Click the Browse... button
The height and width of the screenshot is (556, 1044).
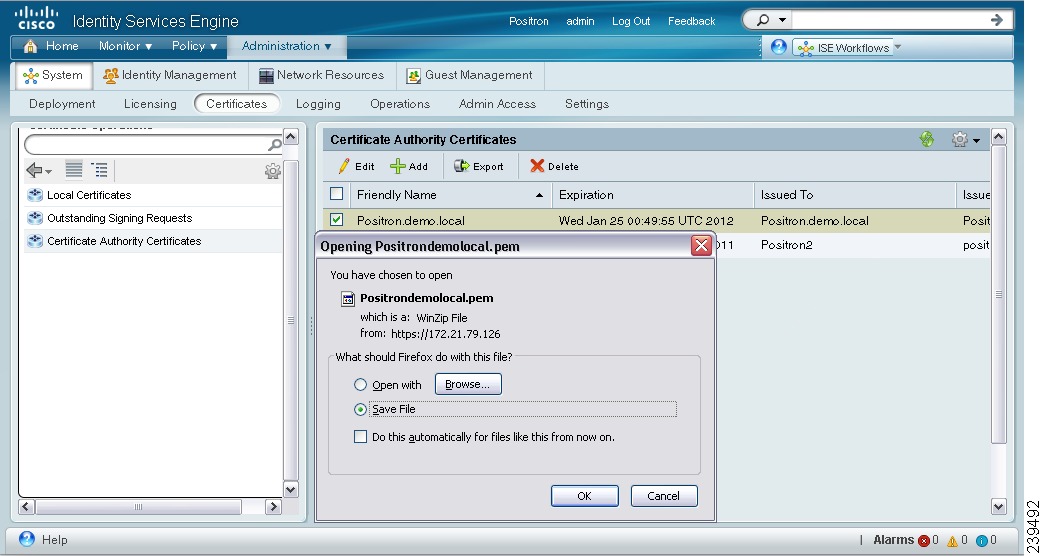pos(468,384)
